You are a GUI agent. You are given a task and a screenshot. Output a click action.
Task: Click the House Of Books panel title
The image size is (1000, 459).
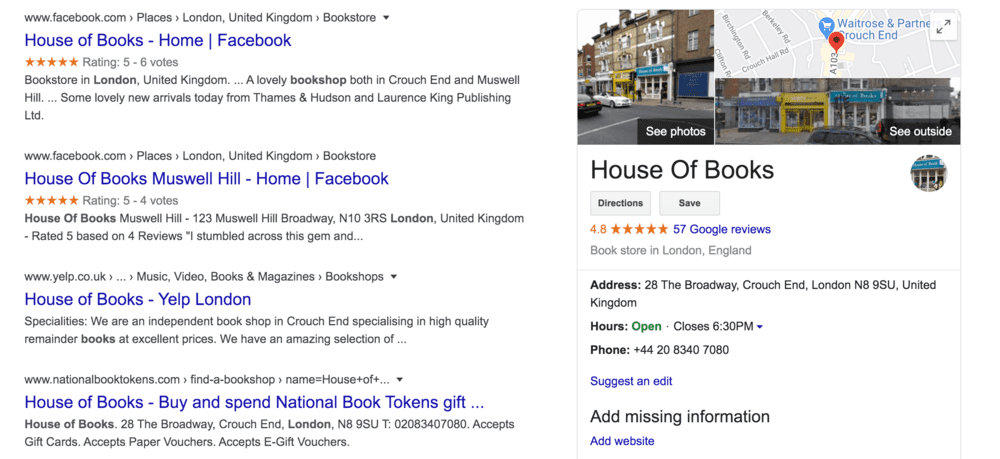click(x=682, y=170)
